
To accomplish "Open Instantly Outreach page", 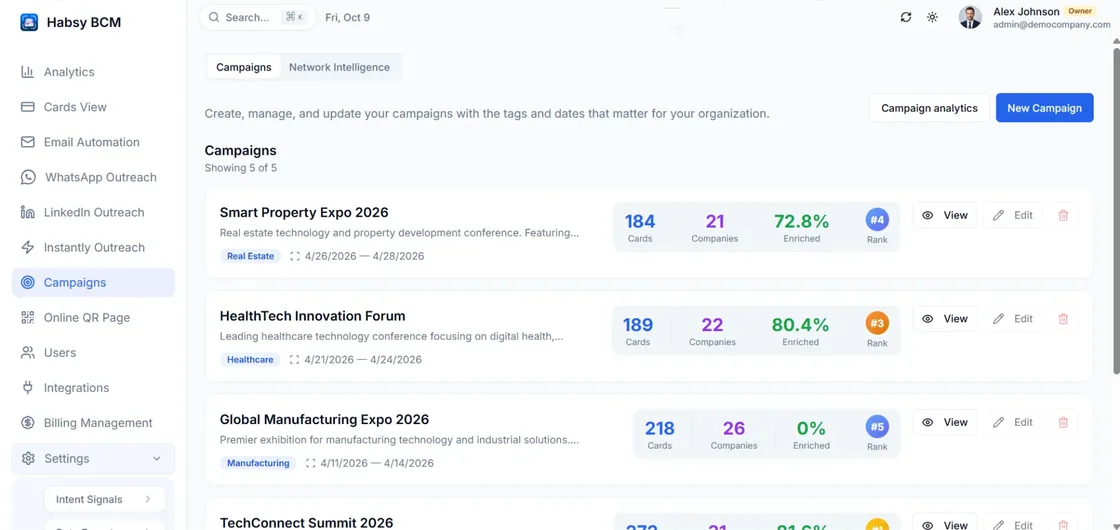I will pos(93,247).
